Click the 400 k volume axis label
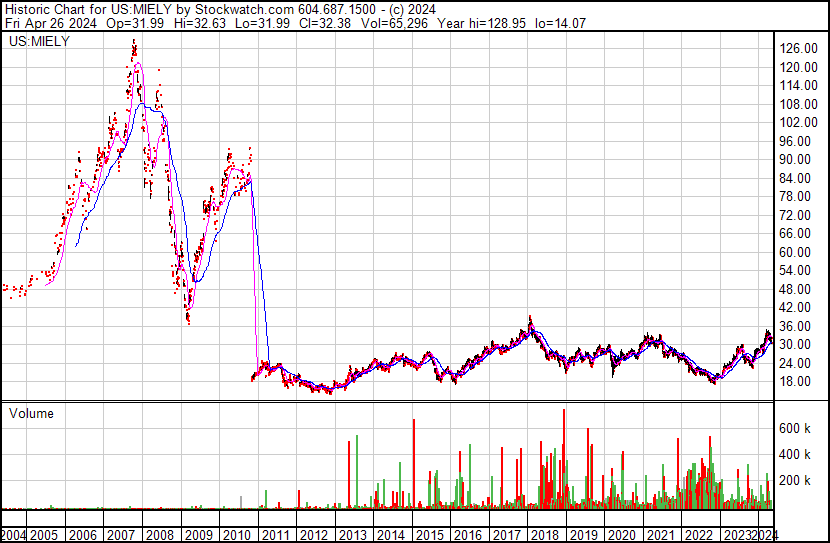 (795, 454)
